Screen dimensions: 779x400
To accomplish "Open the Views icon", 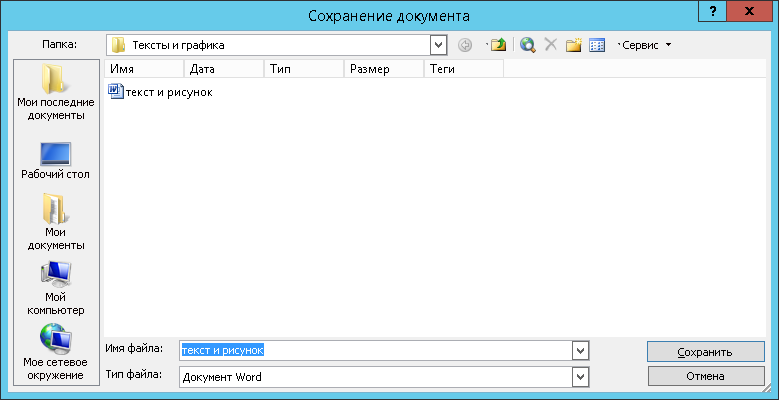I will [x=597, y=45].
